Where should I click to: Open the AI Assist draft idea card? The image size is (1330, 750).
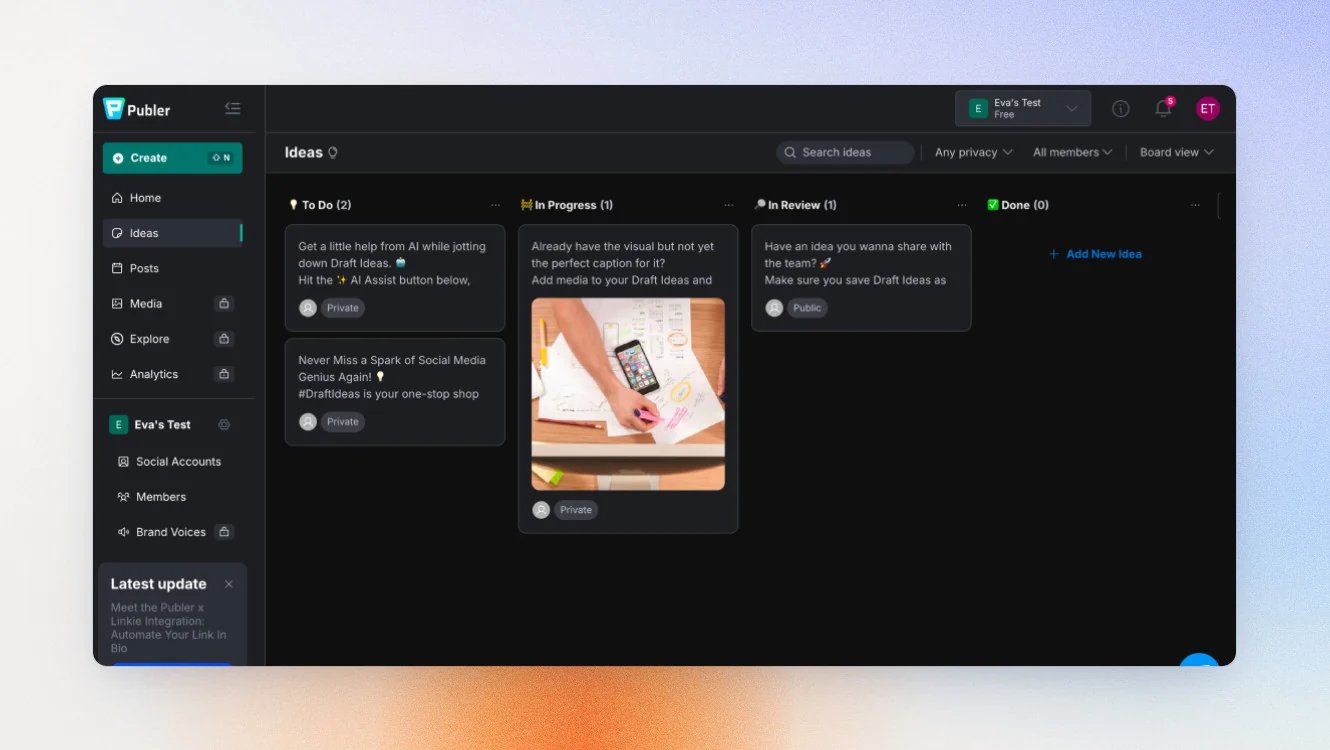(x=395, y=278)
